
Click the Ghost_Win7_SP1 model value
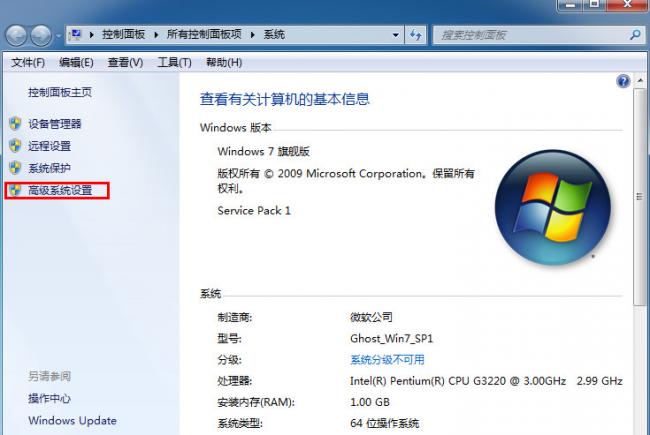point(392,339)
